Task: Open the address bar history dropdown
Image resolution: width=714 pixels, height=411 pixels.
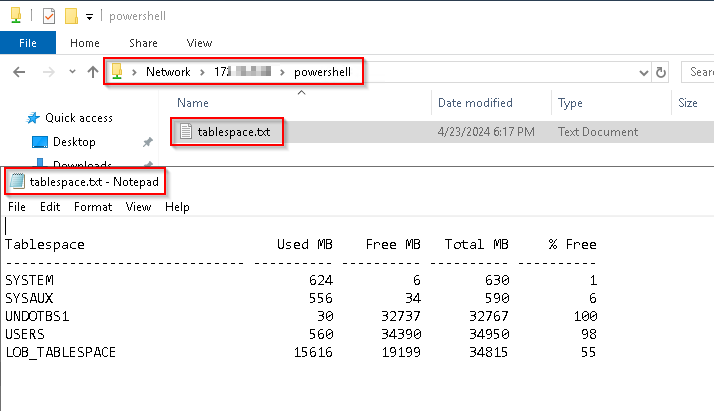Action: click(x=643, y=72)
